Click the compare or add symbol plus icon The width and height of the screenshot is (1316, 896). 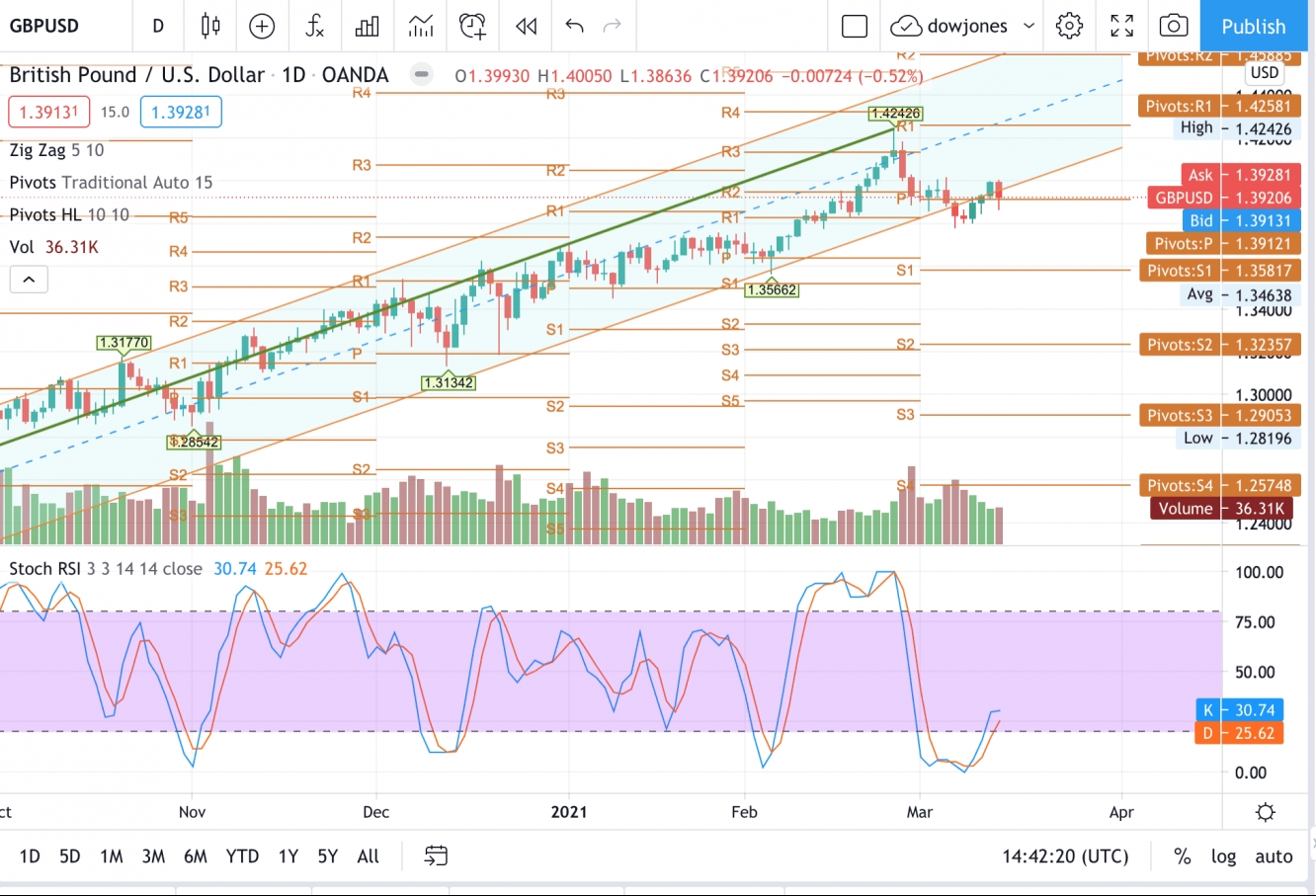pyautogui.click(x=262, y=26)
